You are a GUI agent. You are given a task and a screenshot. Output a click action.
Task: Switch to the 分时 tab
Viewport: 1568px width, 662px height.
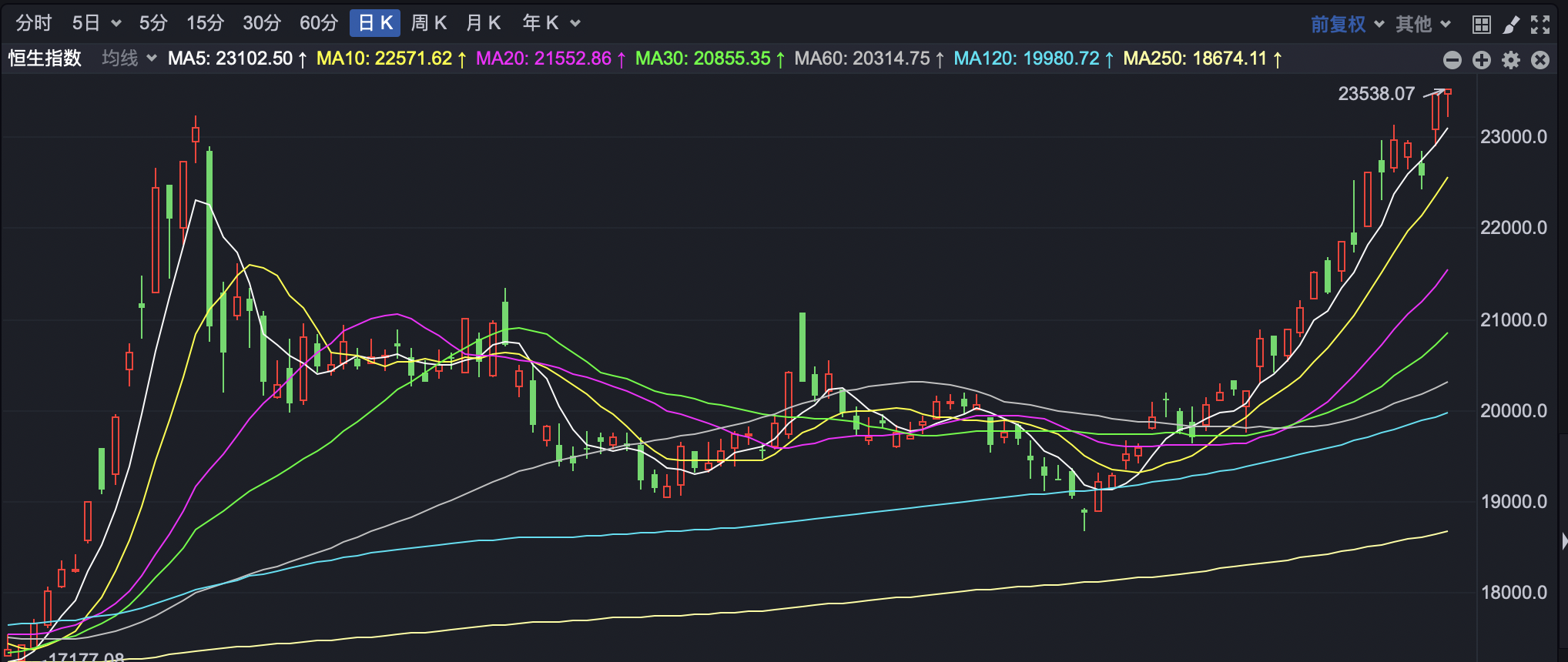point(34,23)
